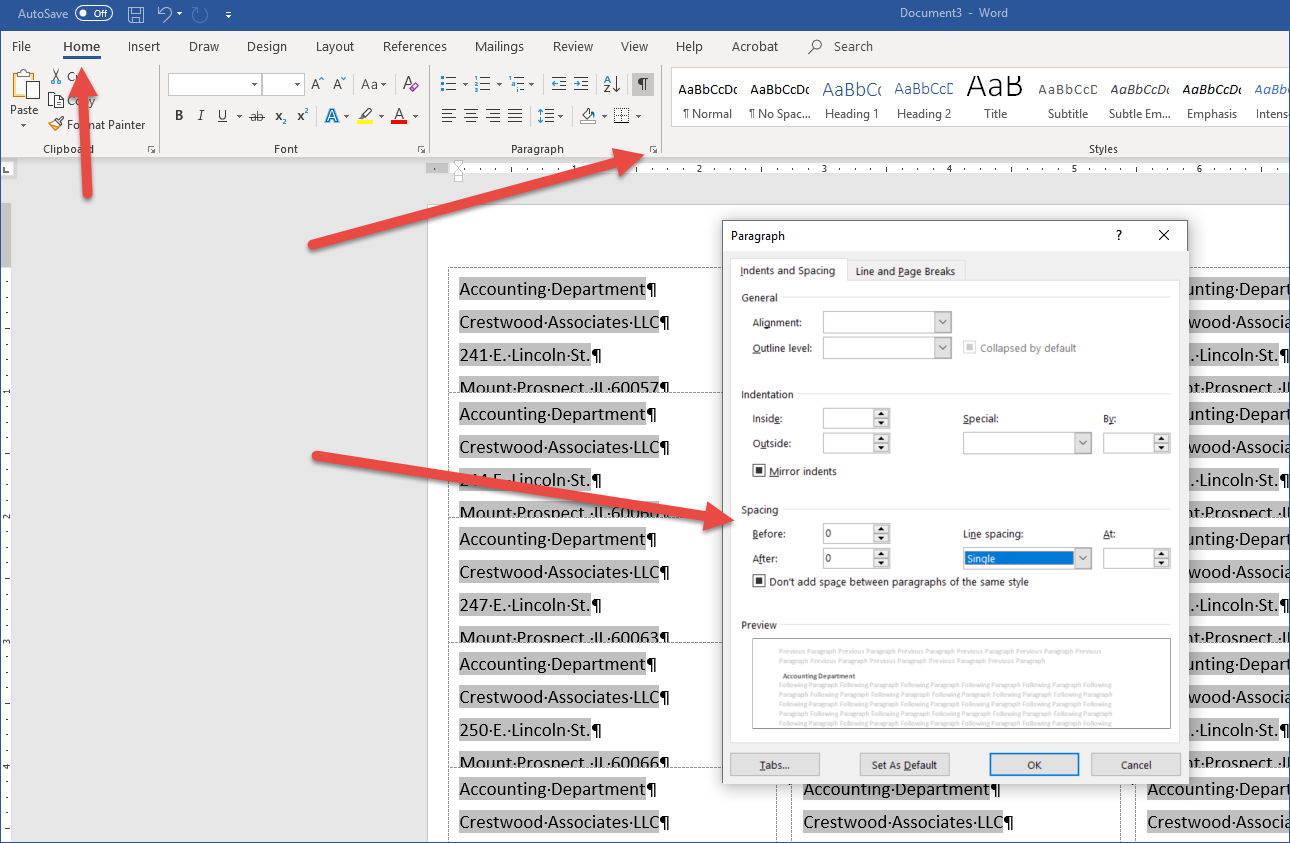
Task: Open the Layout ribbon tab
Action: click(335, 46)
